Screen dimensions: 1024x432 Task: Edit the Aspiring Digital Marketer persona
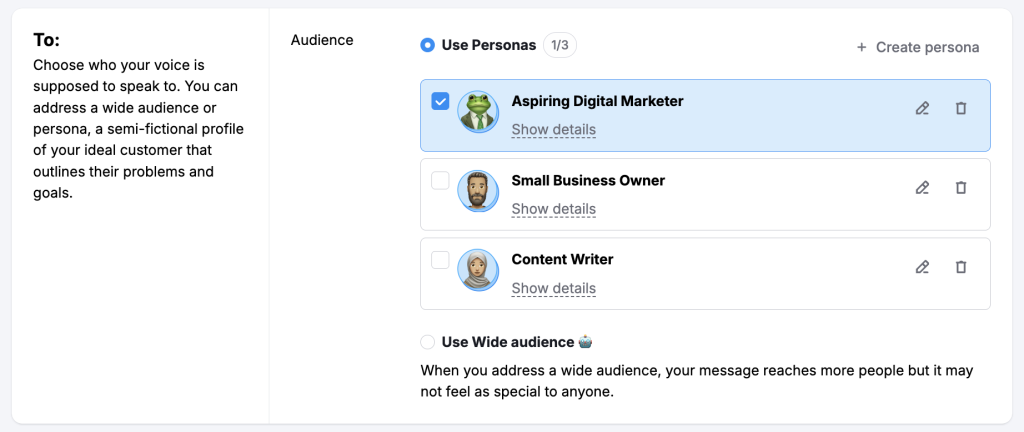[x=921, y=108]
